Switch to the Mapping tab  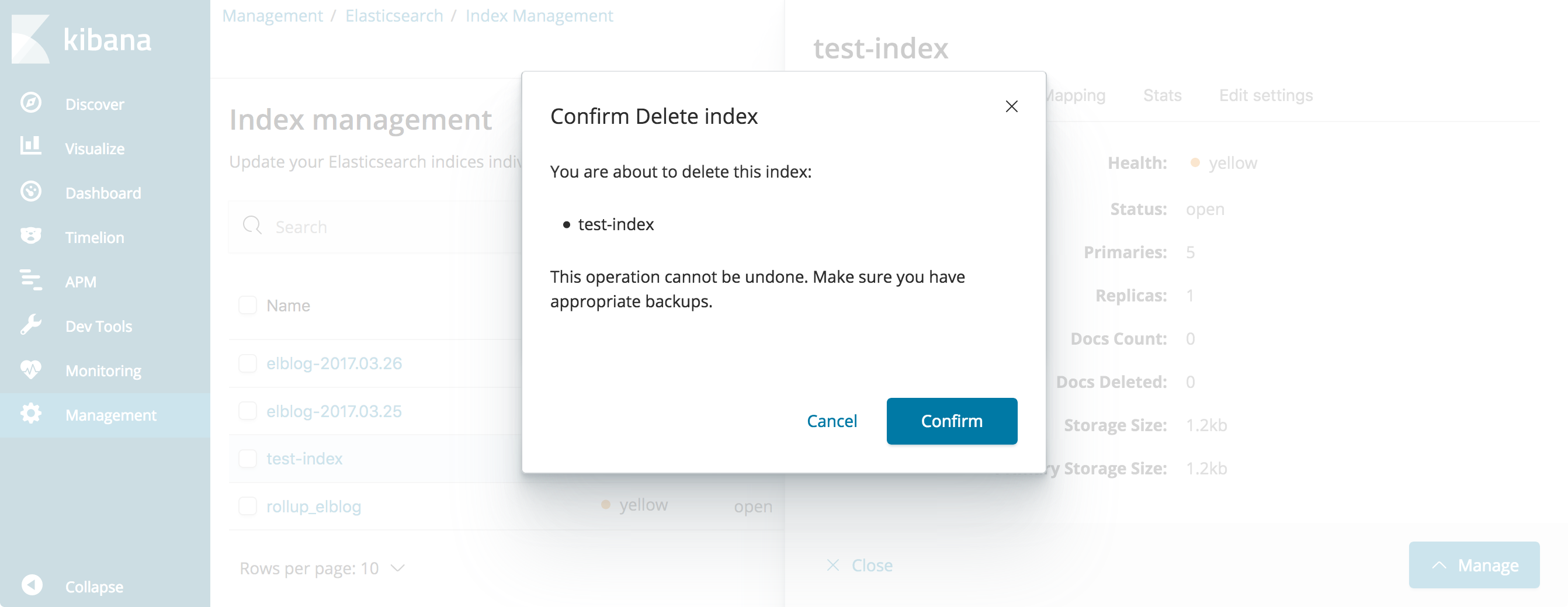click(1076, 95)
